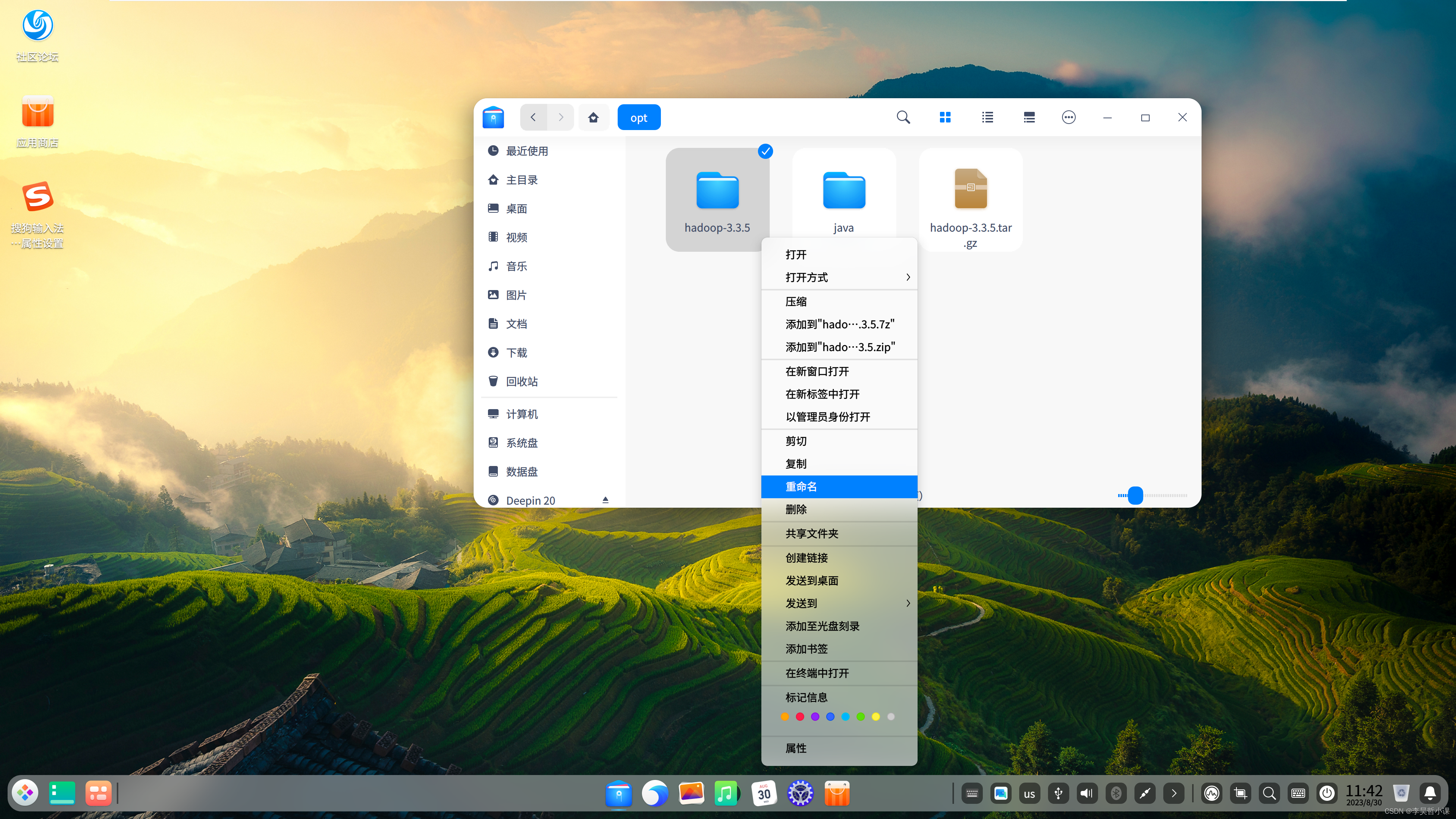
Task: Pick the yellow tag color dot
Action: (x=875, y=717)
